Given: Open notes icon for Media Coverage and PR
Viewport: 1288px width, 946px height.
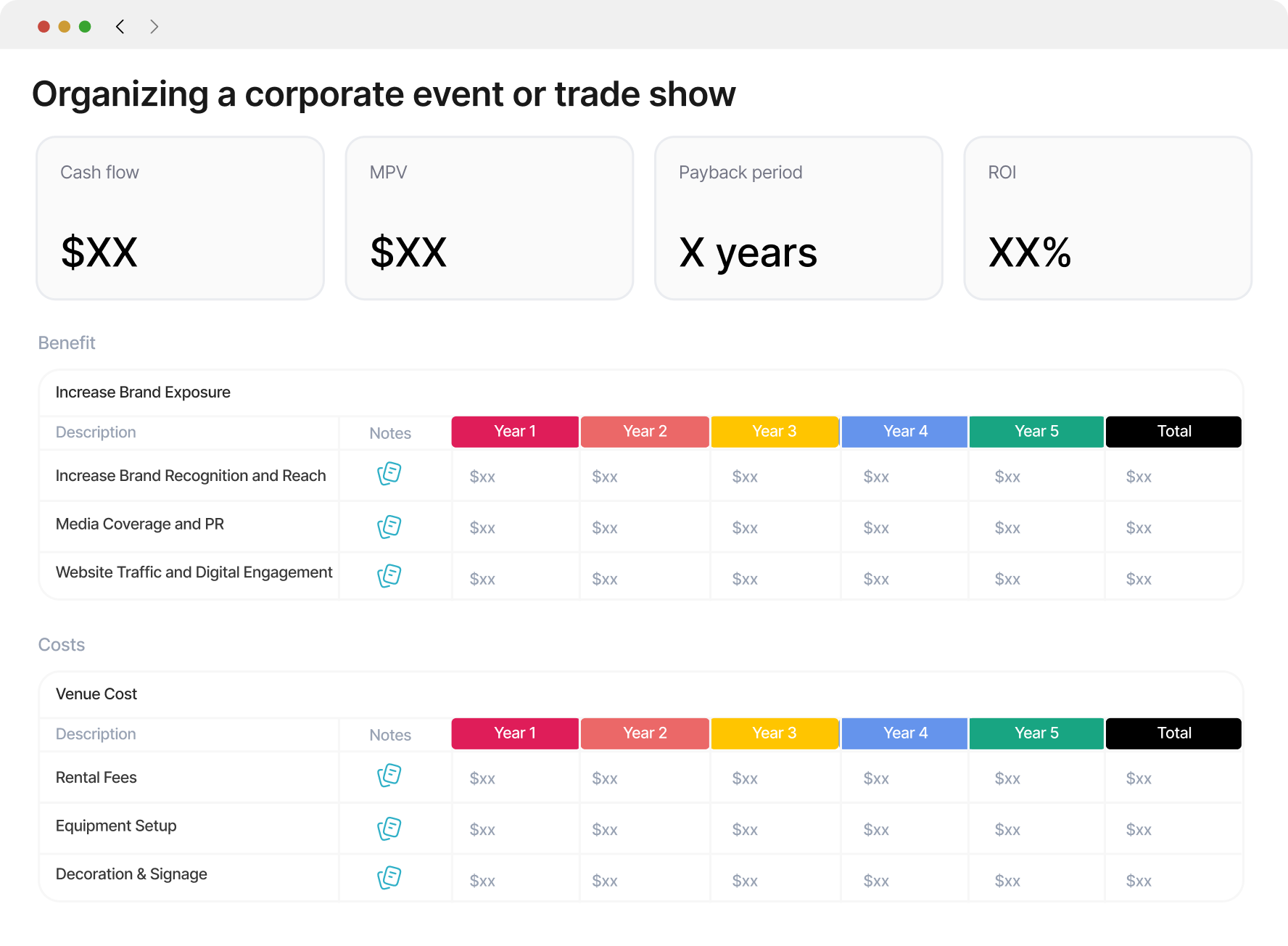Looking at the screenshot, I should coord(389,527).
